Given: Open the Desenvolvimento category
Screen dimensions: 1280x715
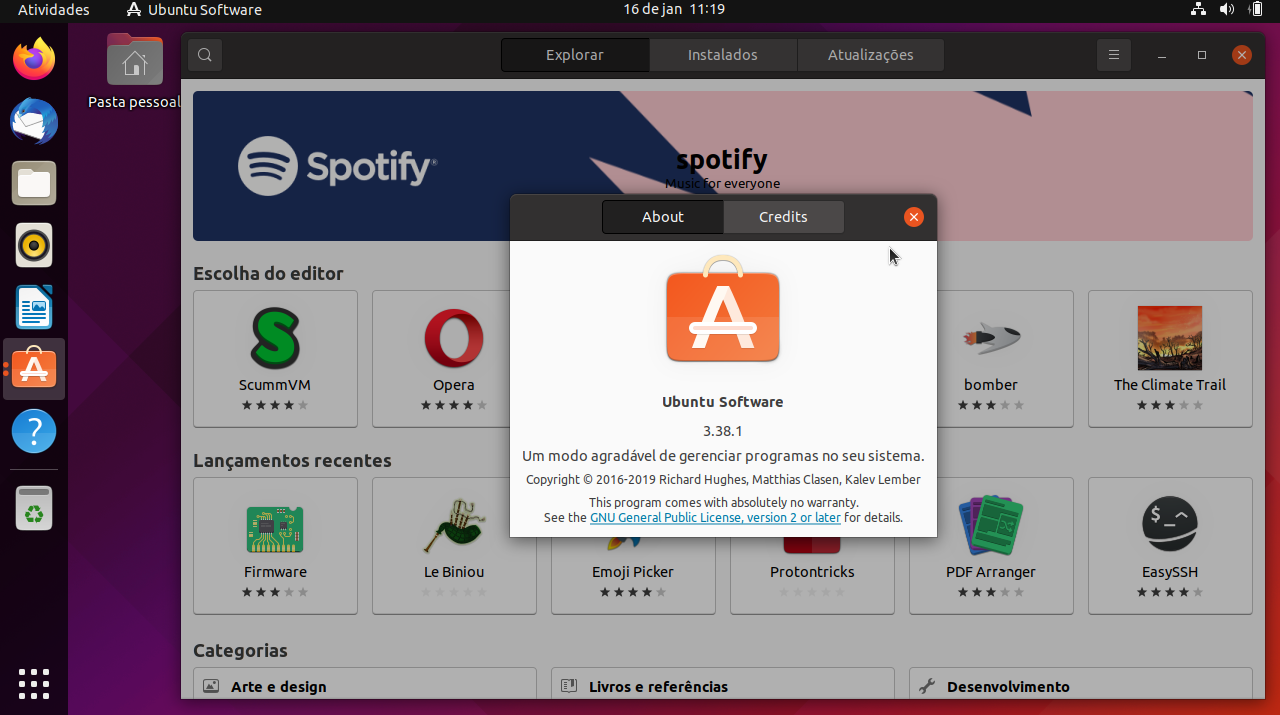Looking at the screenshot, I should coord(1081,684).
